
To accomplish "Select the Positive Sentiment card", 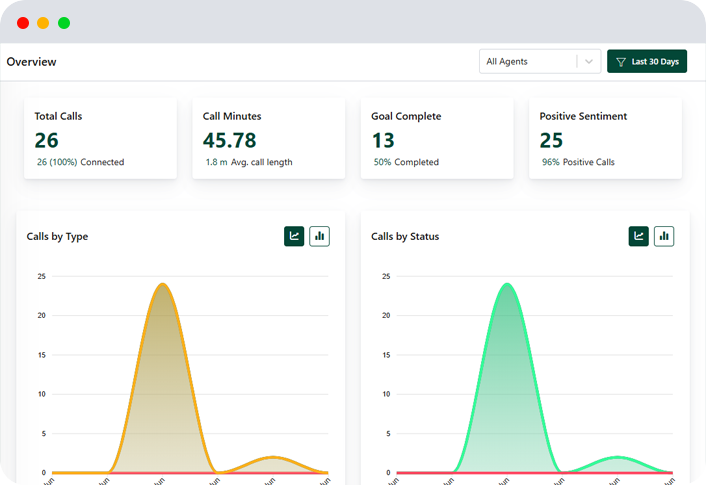I will [x=605, y=138].
